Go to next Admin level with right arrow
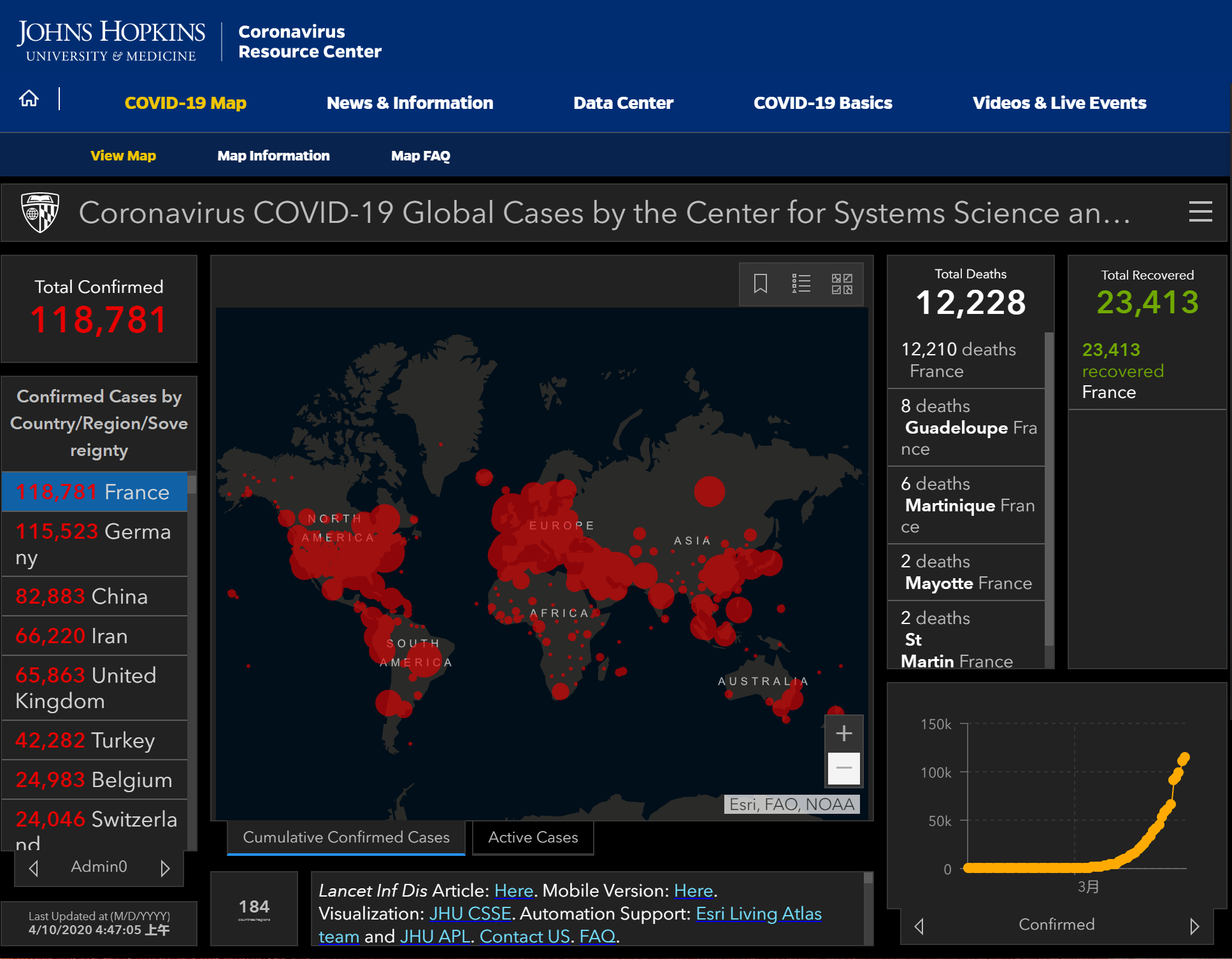 point(165,868)
